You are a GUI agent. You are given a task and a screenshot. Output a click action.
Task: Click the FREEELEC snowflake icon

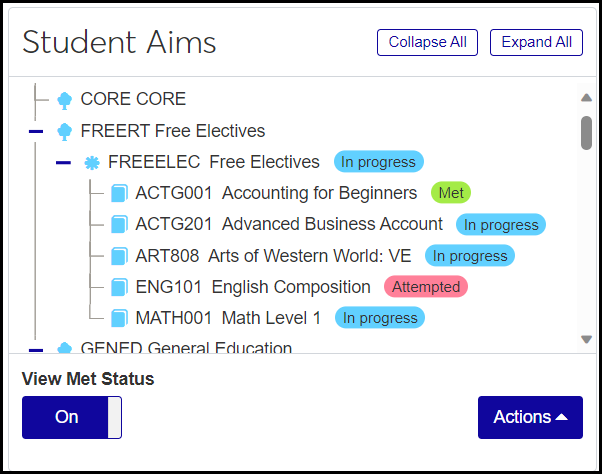pyautogui.click(x=92, y=162)
